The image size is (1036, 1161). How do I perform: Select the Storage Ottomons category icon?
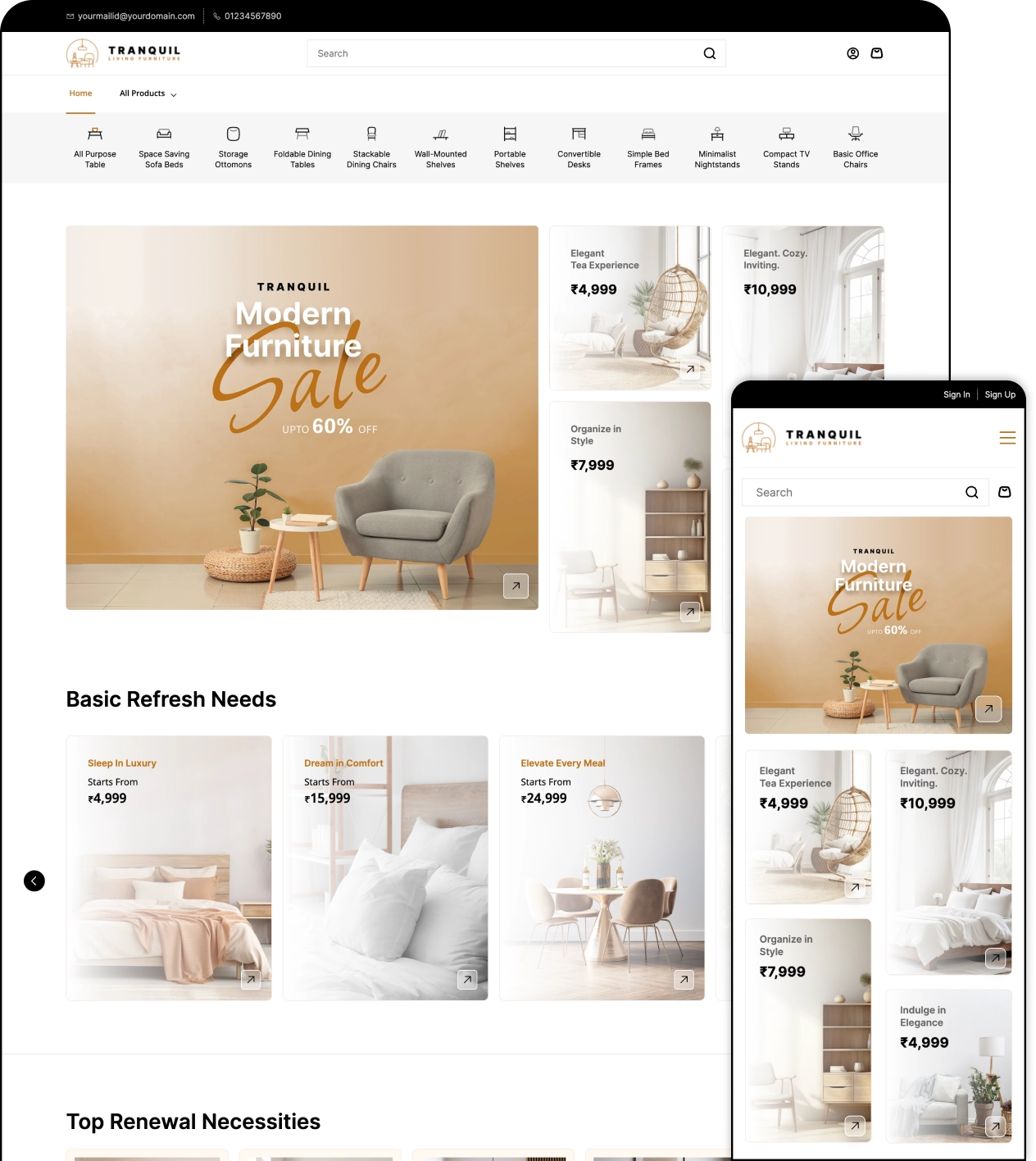pos(234,134)
